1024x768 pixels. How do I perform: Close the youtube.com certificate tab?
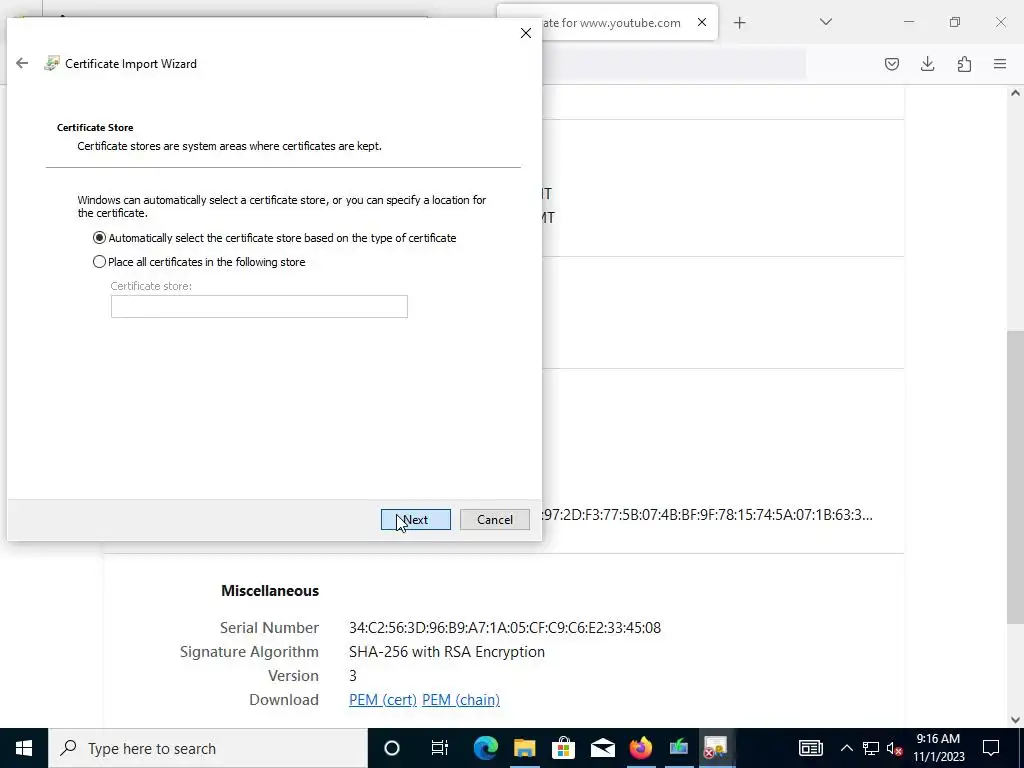[x=702, y=22]
